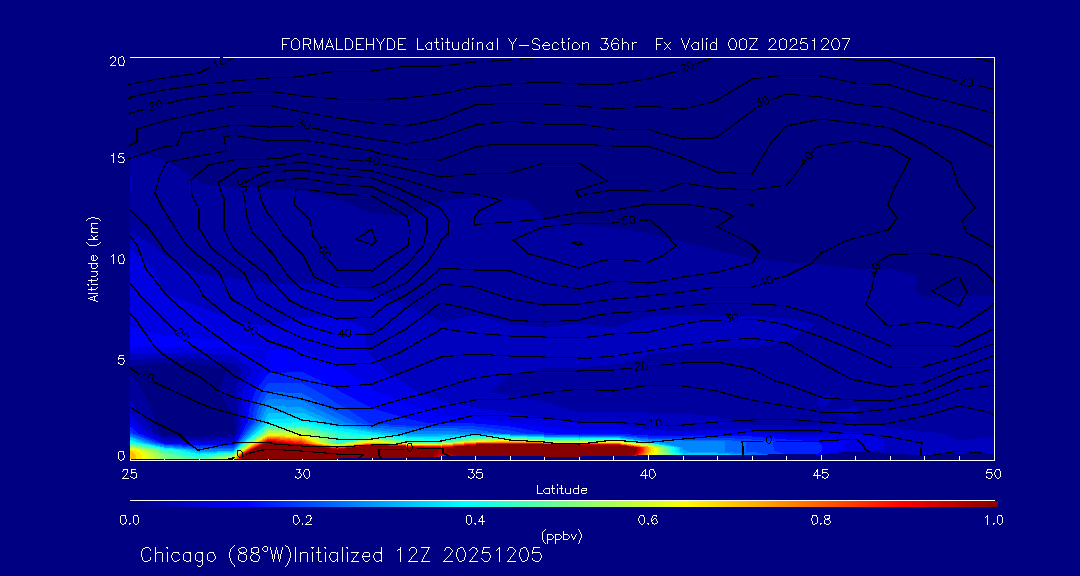Click the latitude axis tick label 25
Viewport: 1080px width, 576px height.
point(129,473)
